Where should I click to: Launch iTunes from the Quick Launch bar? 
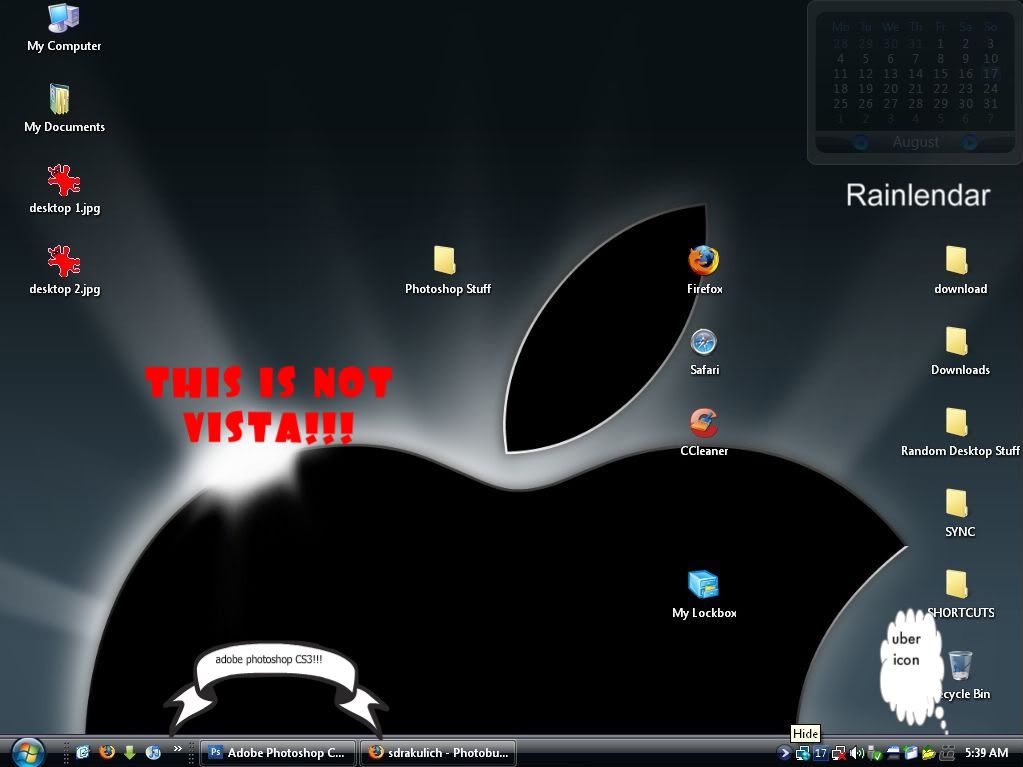pos(153,752)
